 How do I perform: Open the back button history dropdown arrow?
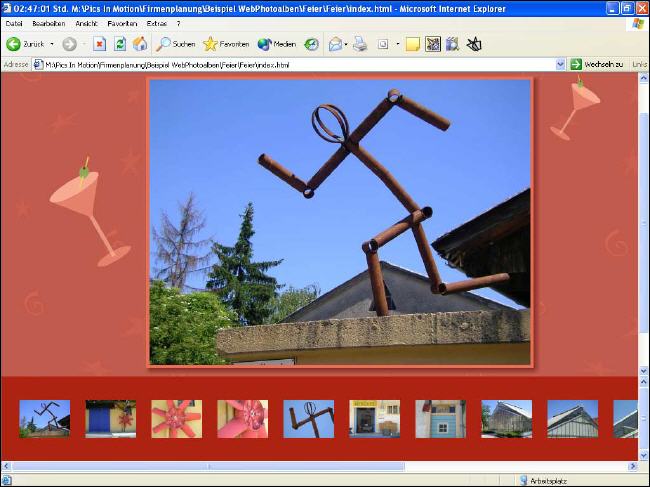coord(54,44)
